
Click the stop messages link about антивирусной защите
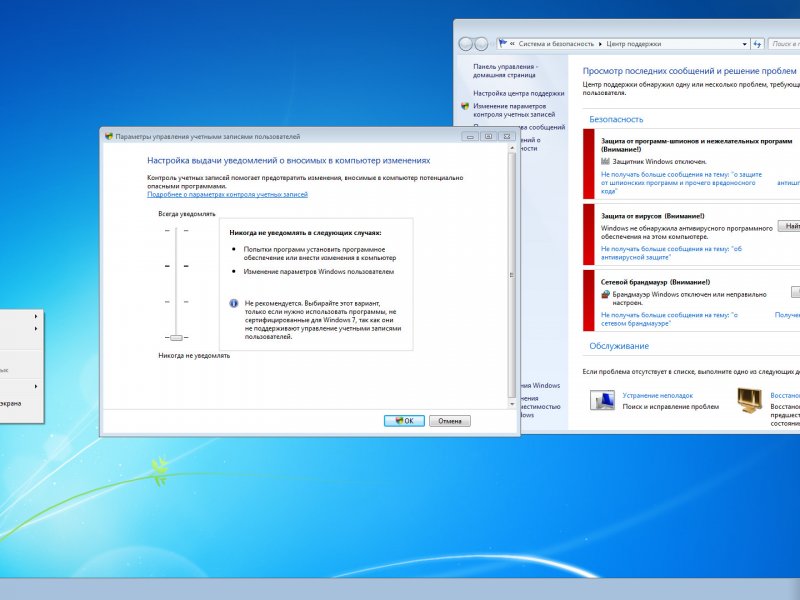671,253
